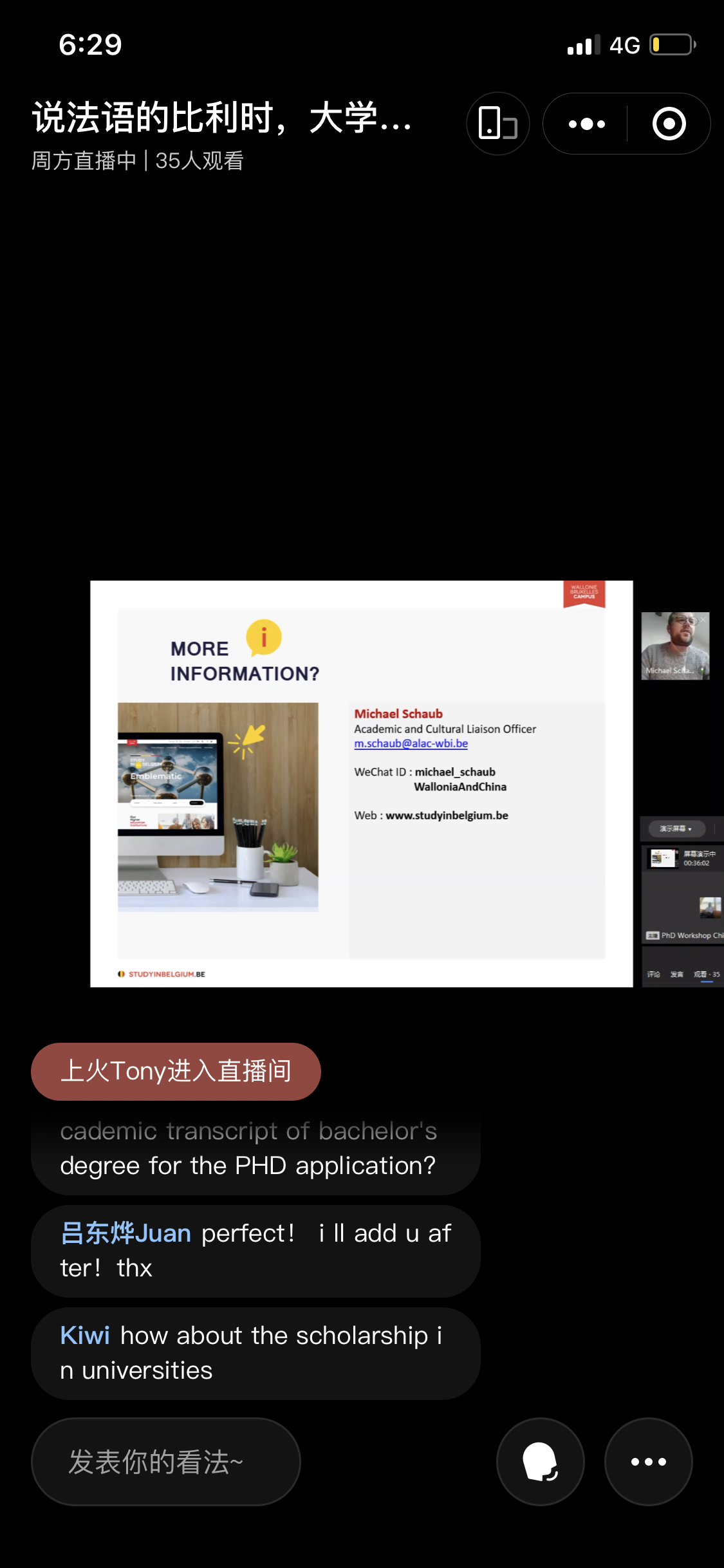The width and height of the screenshot is (724, 1568).
Task: Tap the Wallonie Bruxelles Campus red badge
Action: click(x=584, y=593)
